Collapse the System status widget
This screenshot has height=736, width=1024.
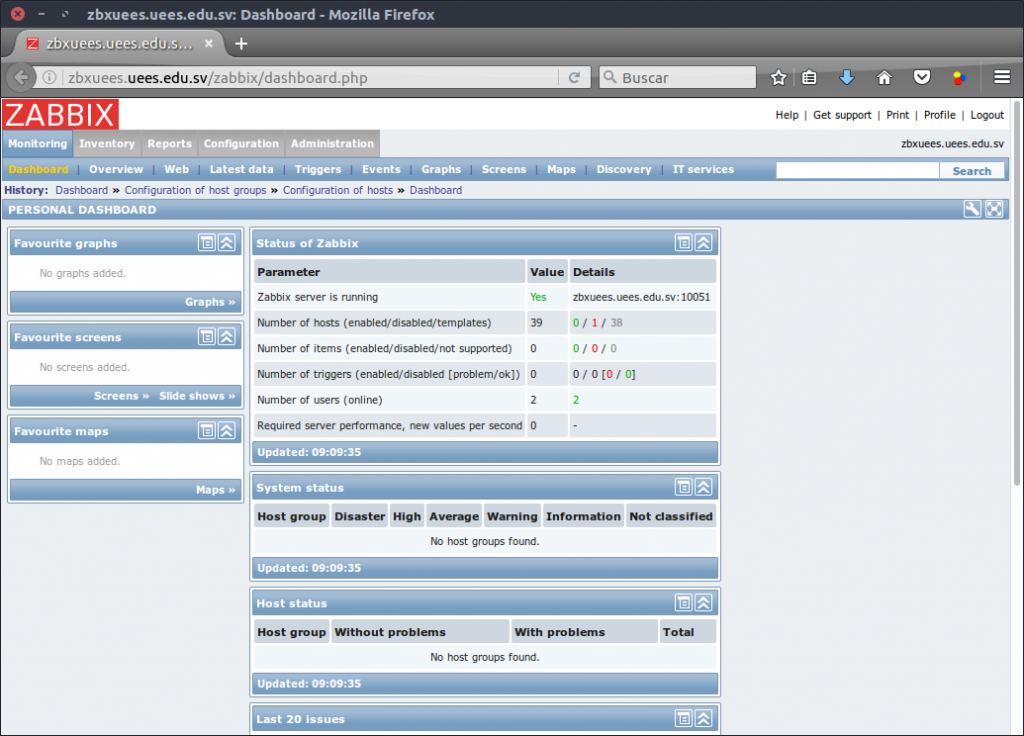(703, 487)
